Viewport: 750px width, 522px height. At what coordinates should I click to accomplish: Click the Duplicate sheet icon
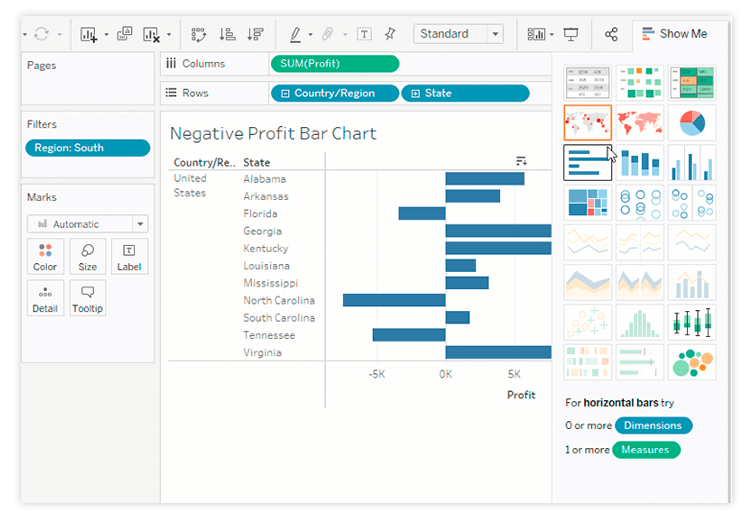coord(124,34)
